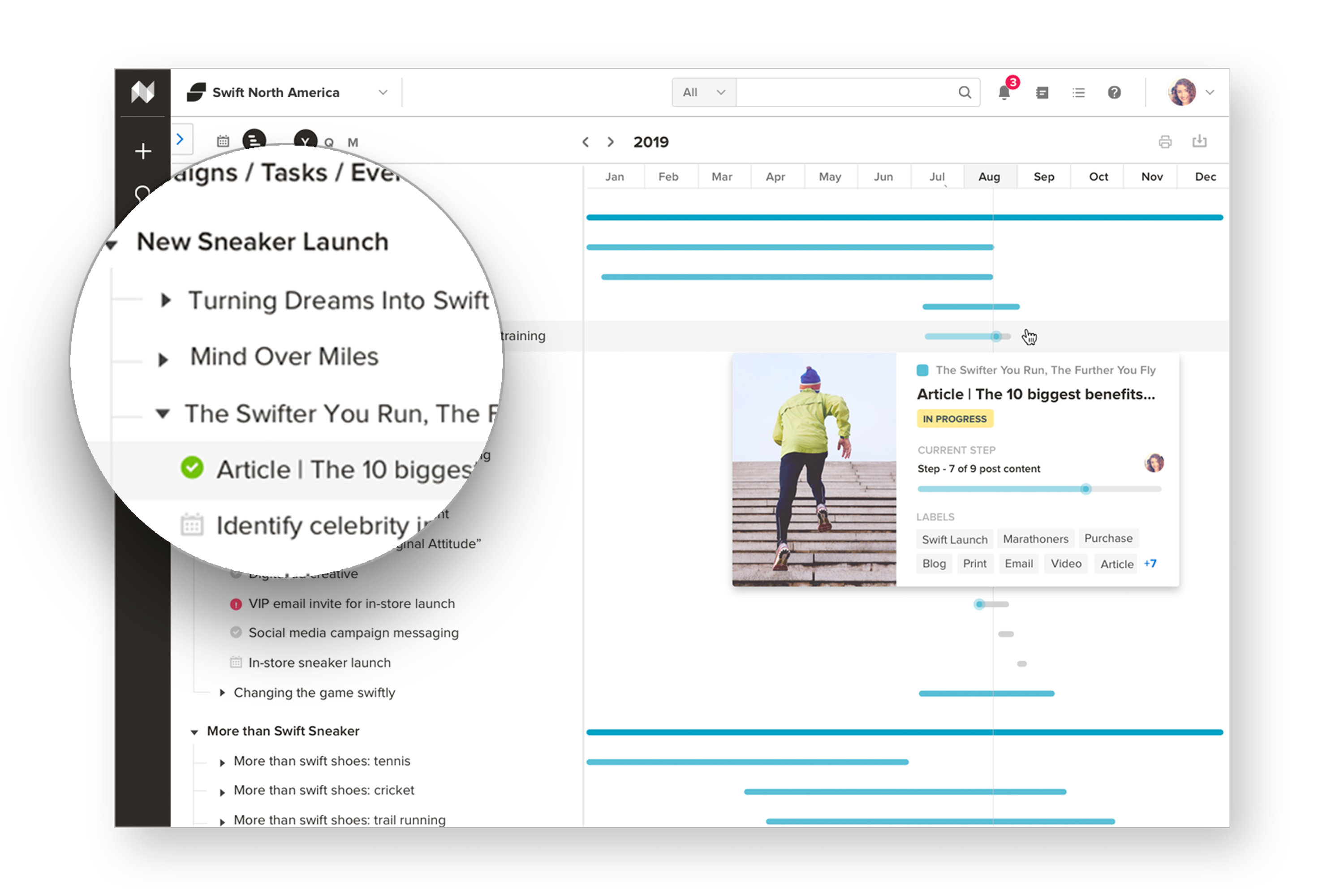1344x896 pixels.
Task: Toggle check on Social media campaign messaging
Action: [236, 633]
